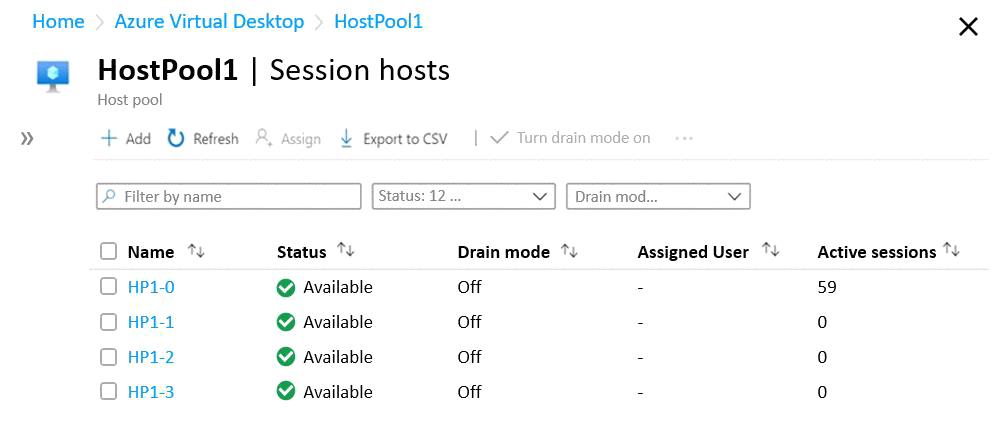Open the Drain mode filter dropdown
This screenshot has height=421, width=1002.
(x=658, y=196)
